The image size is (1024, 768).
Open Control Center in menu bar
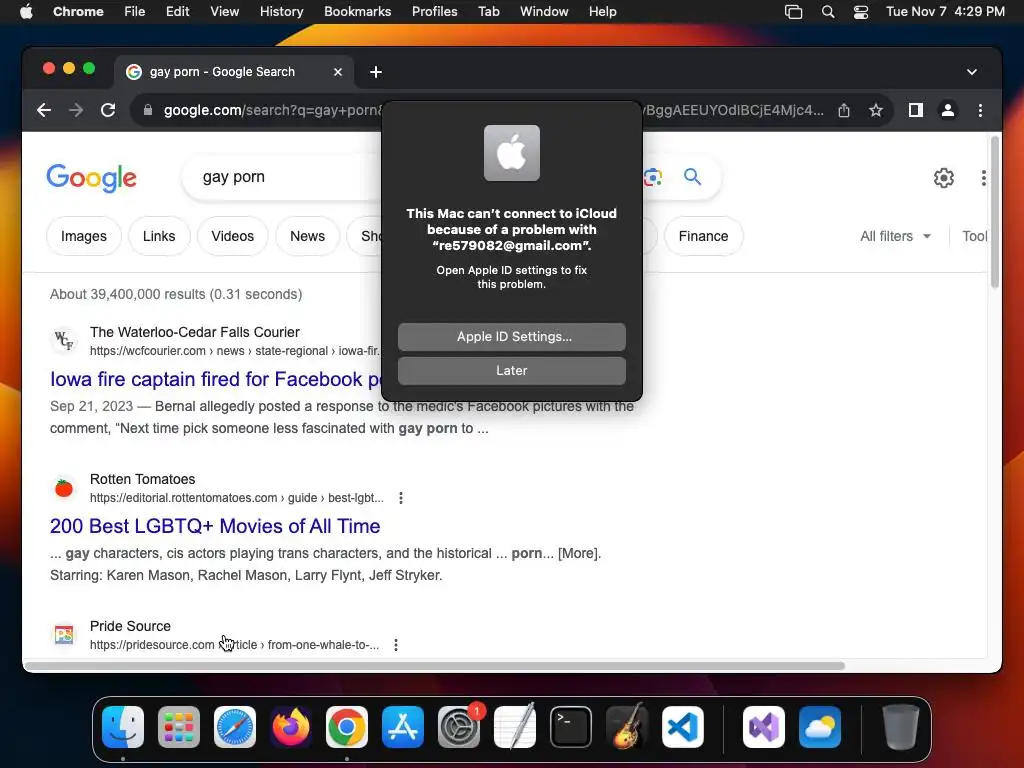[861, 11]
